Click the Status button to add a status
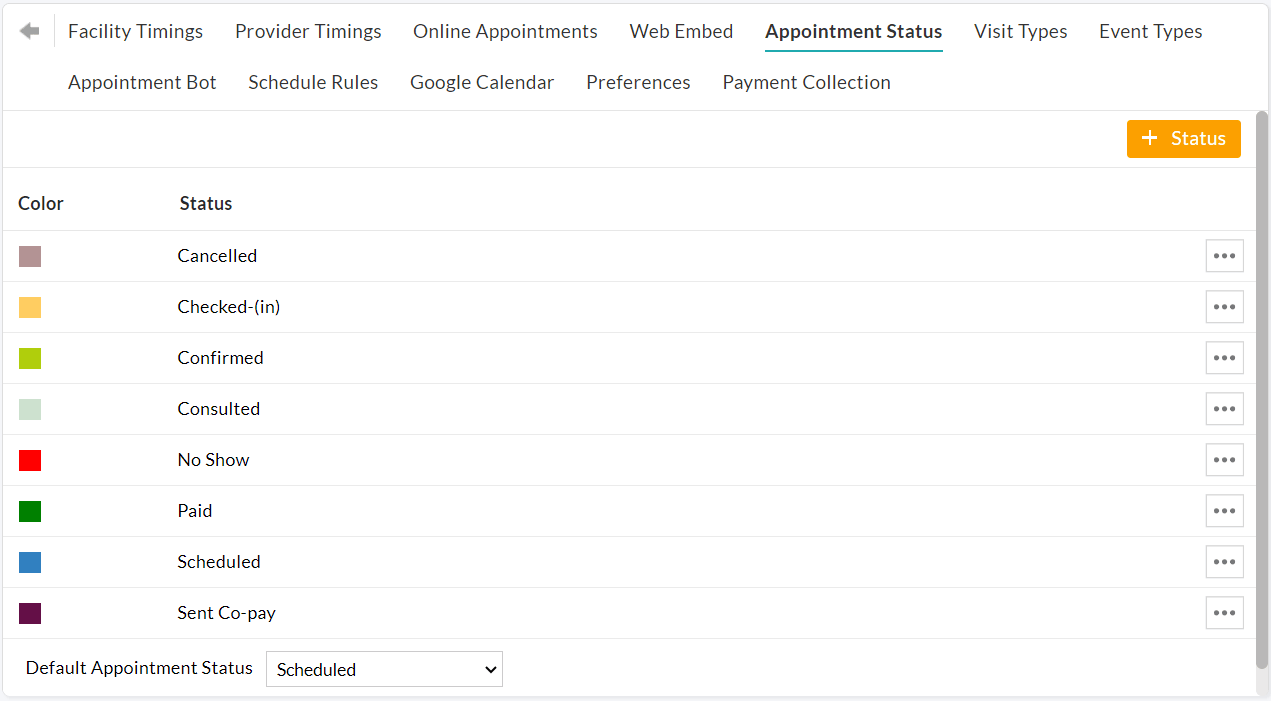This screenshot has height=701, width=1271. (1183, 138)
